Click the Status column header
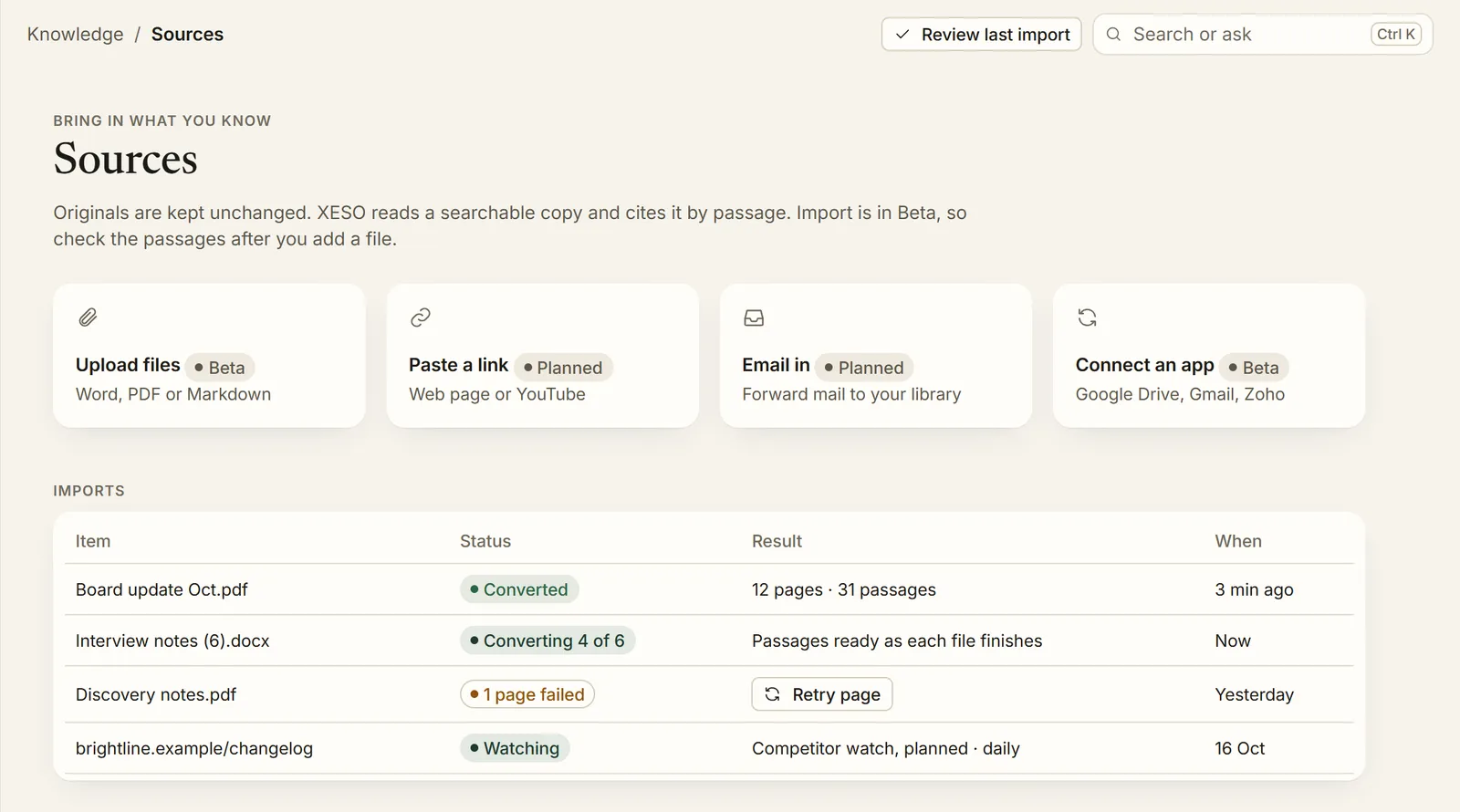Screen dimensions: 1460x812 (485, 541)
